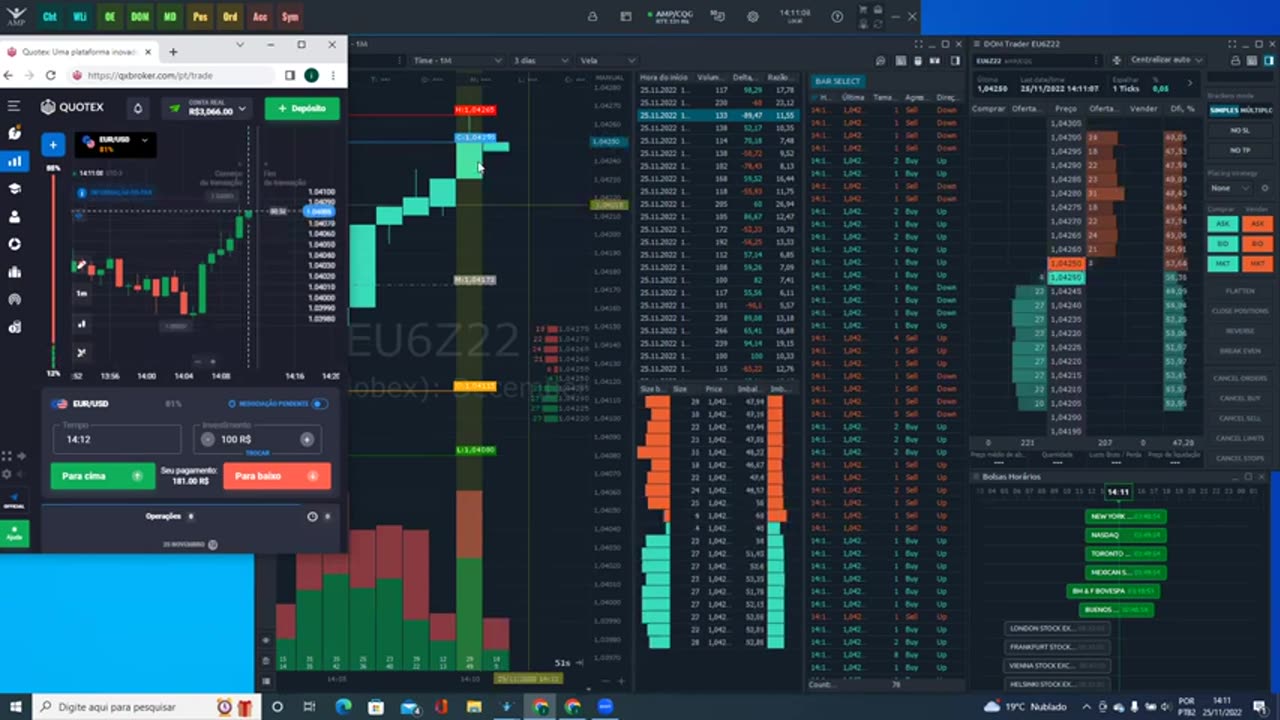Open Quotex trading chart sidebar icon
1280x720 pixels.
[x=14, y=161]
